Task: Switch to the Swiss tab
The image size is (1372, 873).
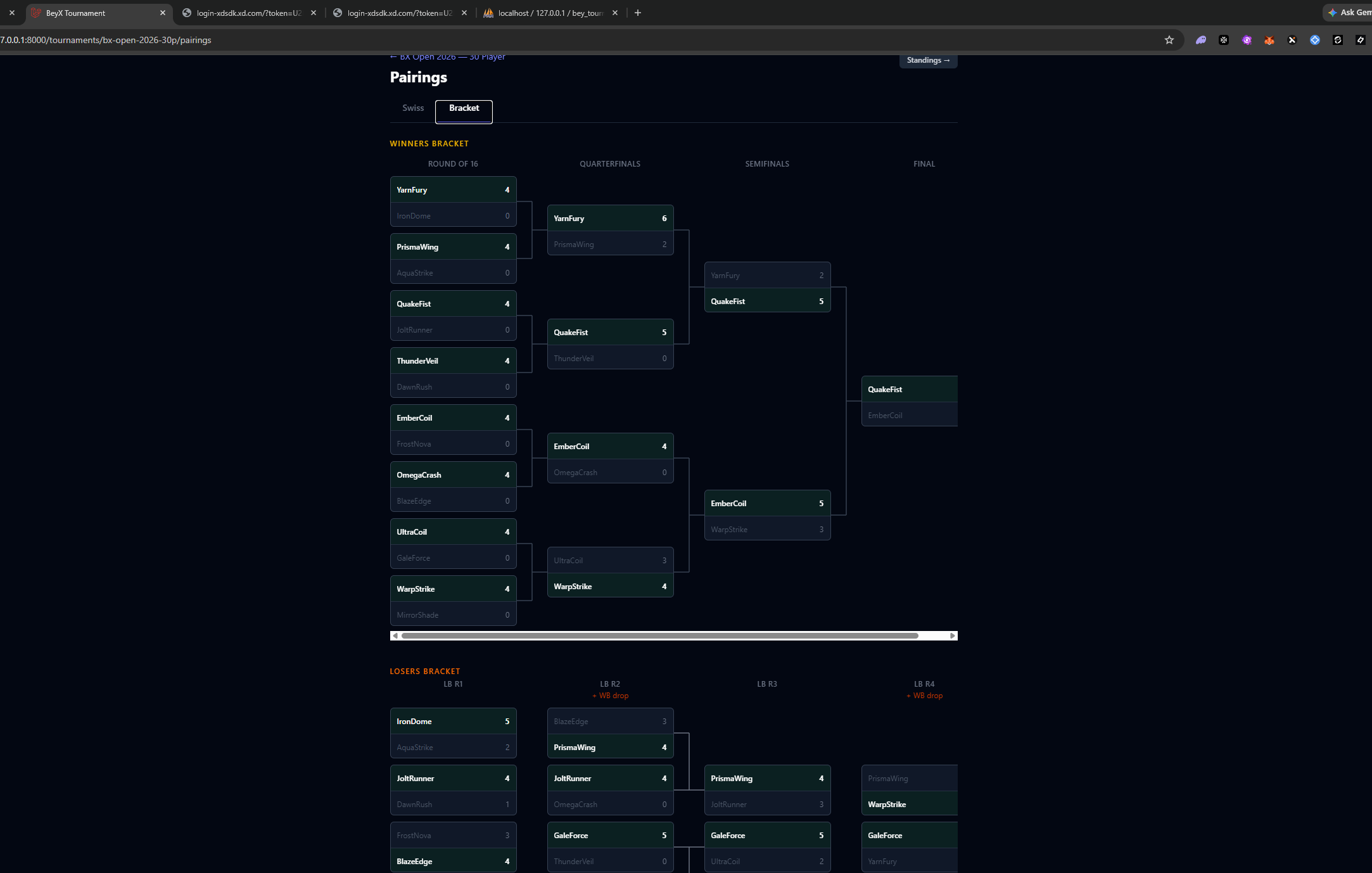Action: 413,108
